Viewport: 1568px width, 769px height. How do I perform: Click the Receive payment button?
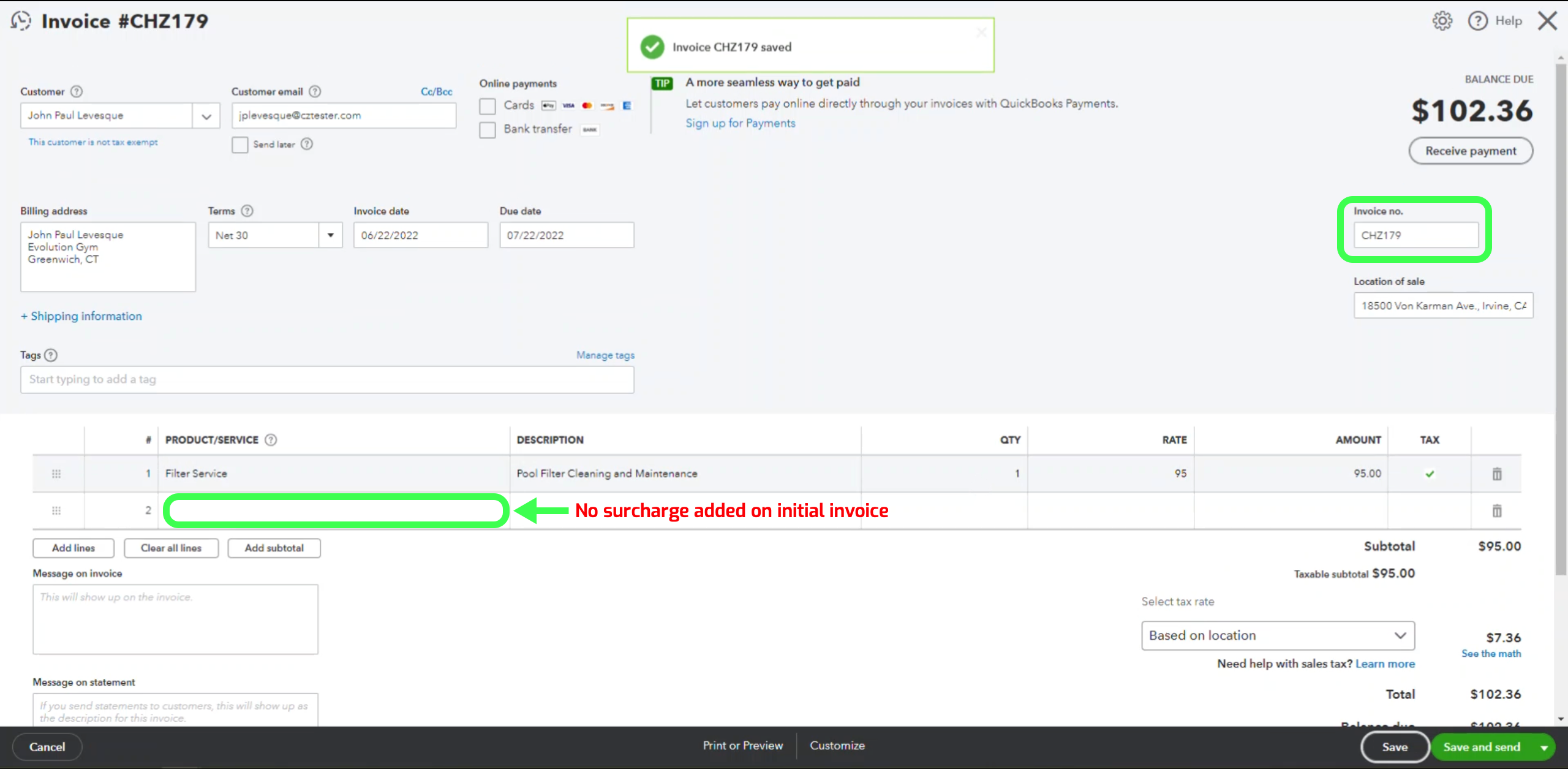(1471, 151)
